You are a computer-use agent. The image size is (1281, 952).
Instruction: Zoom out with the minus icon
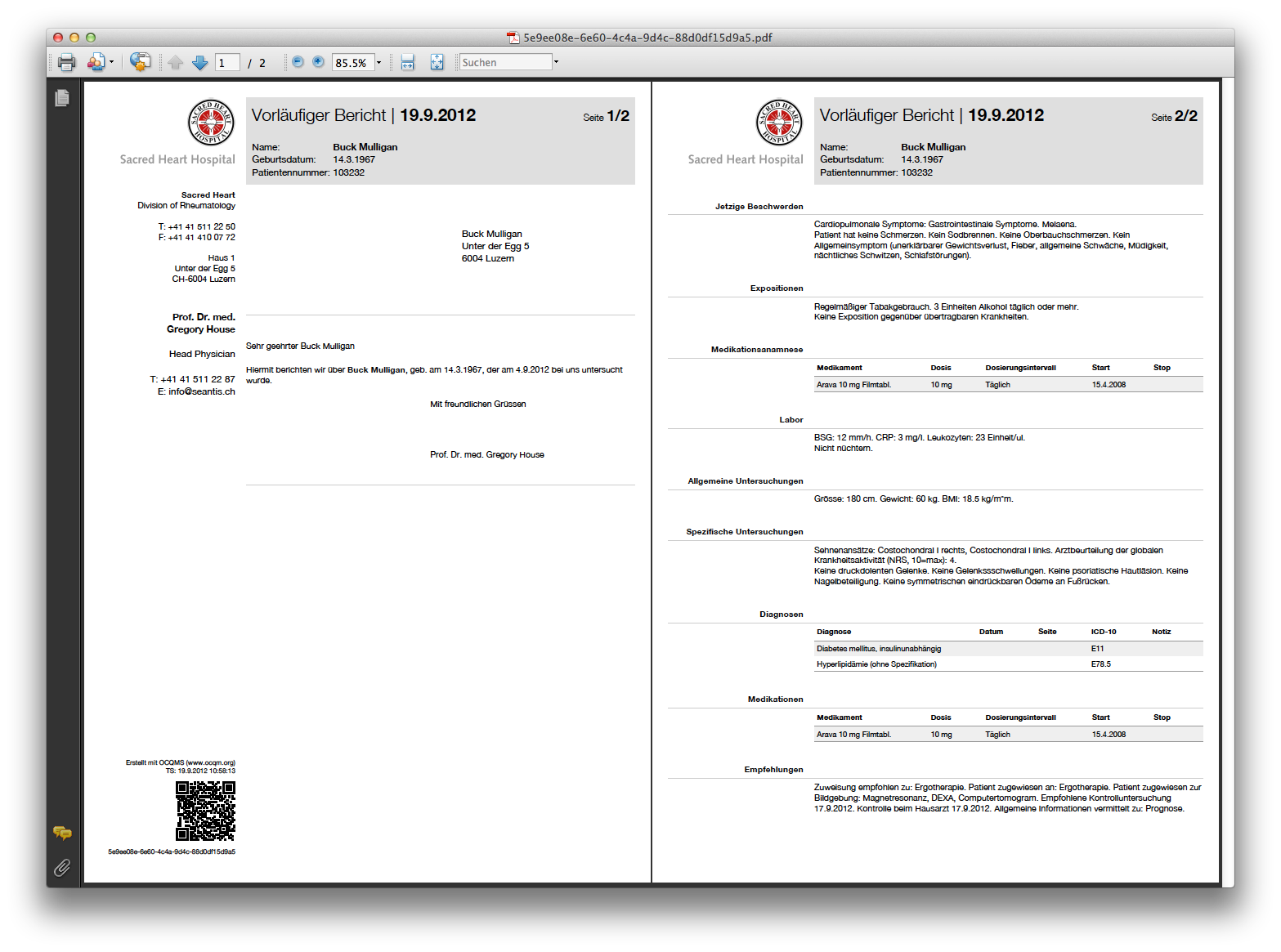(x=298, y=62)
